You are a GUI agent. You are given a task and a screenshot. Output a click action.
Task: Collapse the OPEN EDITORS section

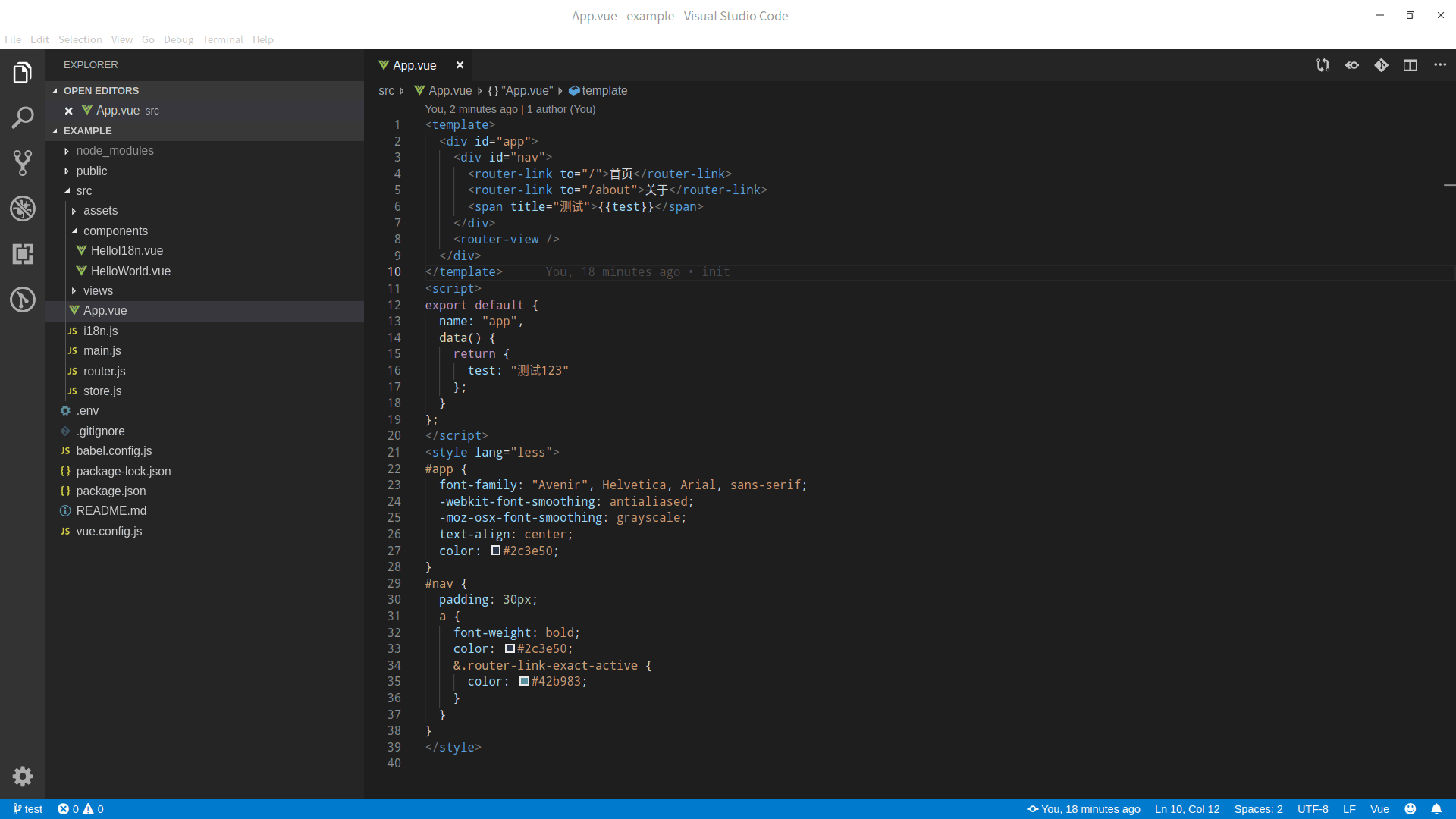pyautogui.click(x=101, y=90)
